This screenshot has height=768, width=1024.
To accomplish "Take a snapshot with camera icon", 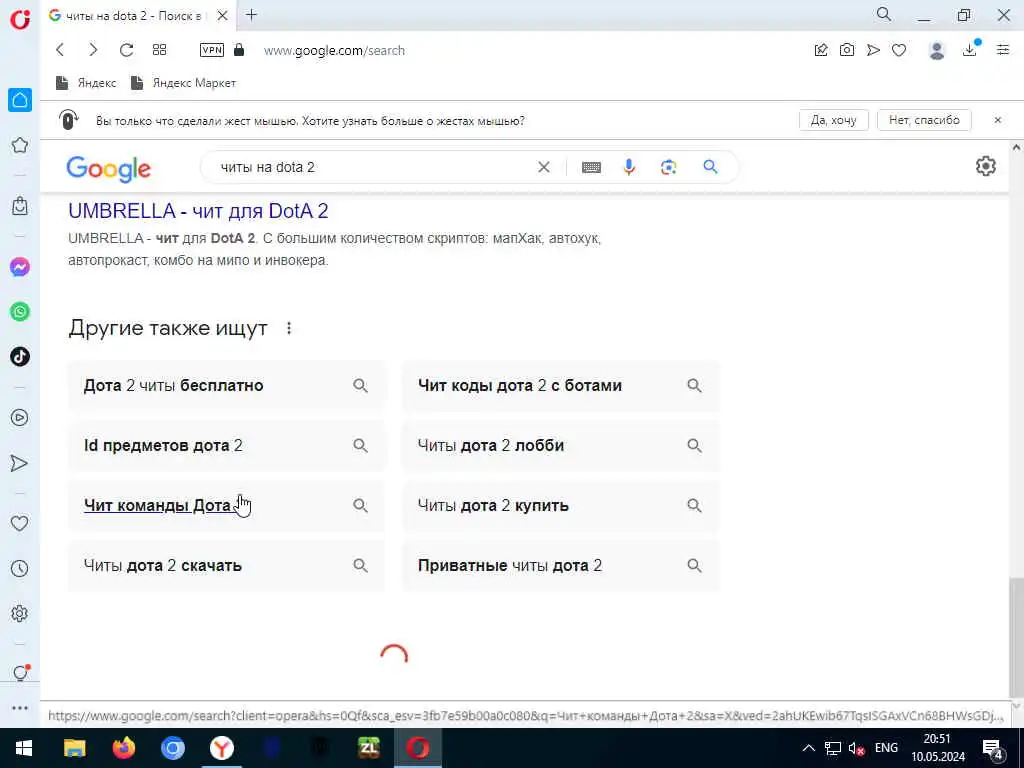I will pyautogui.click(x=847, y=50).
